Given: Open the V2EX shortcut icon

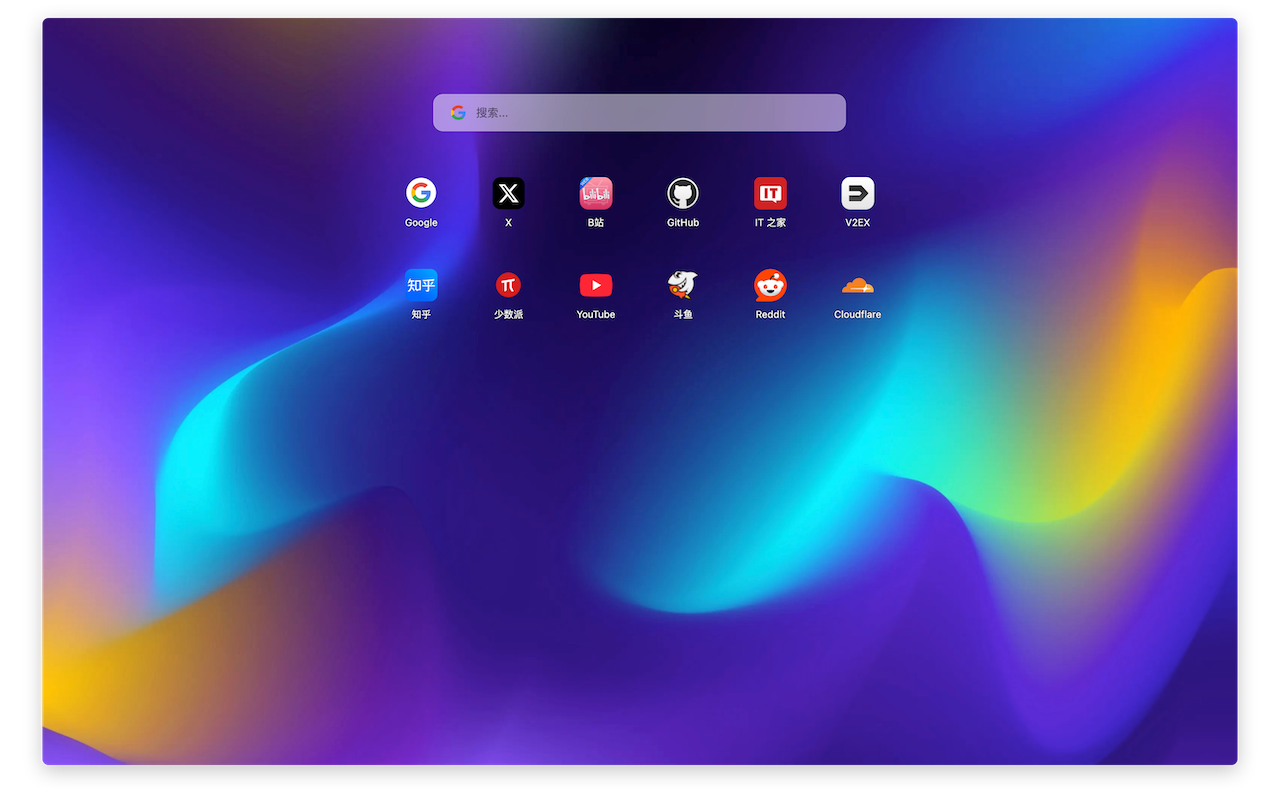Looking at the screenshot, I should coord(858,193).
